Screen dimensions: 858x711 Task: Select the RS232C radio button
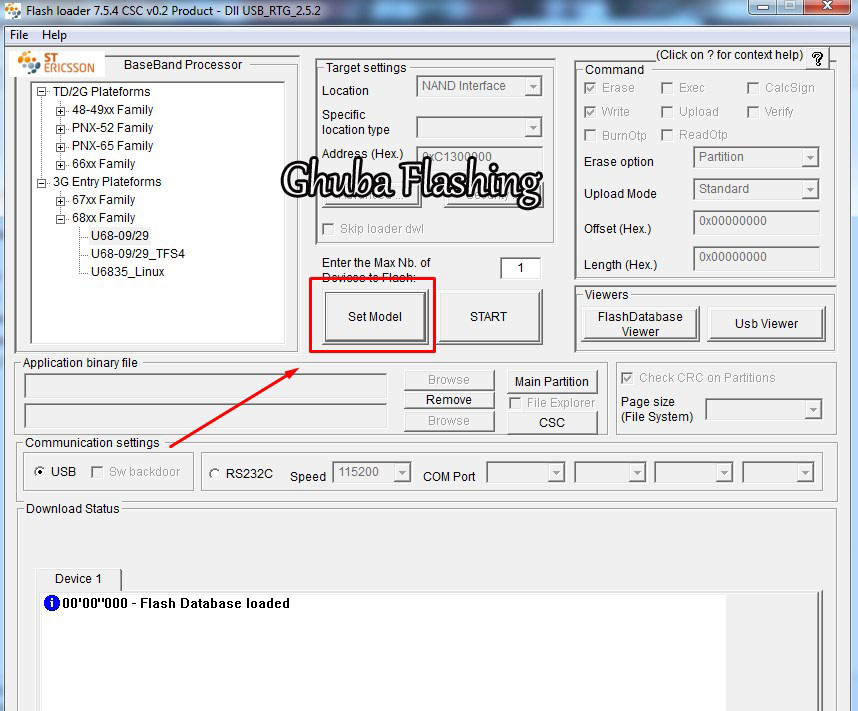[214, 473]
